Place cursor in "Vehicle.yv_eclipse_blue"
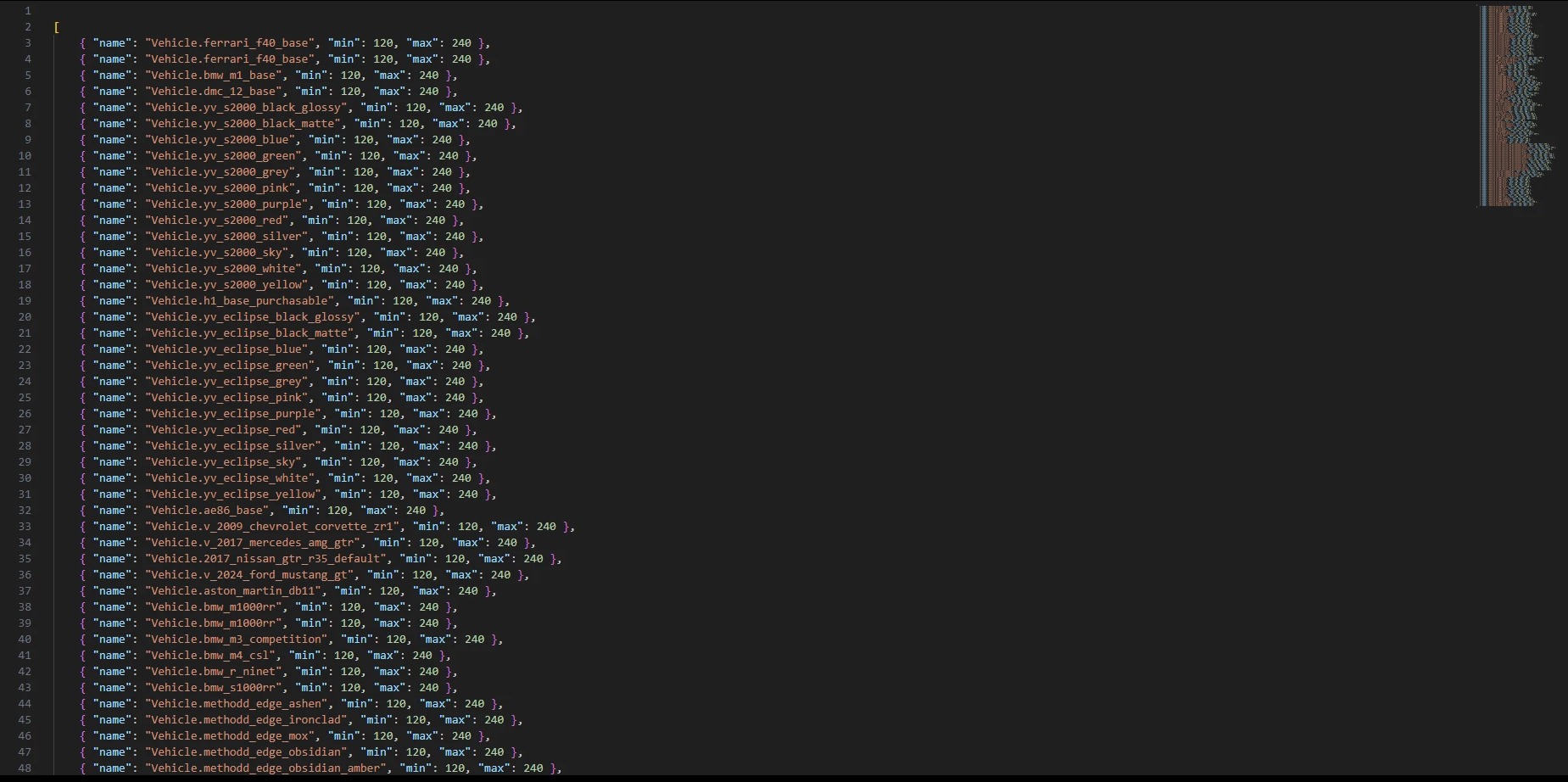This screenshot has width=1568, height=782. point(227,349)
